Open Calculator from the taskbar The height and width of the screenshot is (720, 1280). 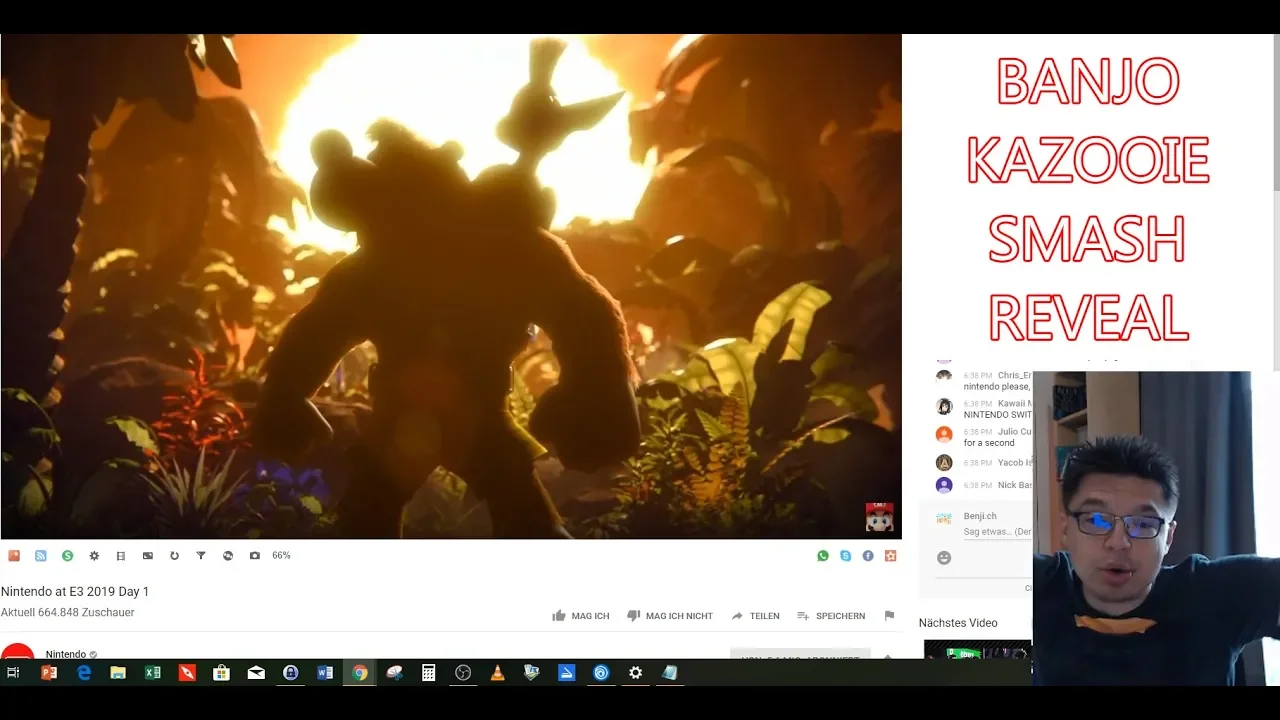pyautogui.click(x=429, y=673)
